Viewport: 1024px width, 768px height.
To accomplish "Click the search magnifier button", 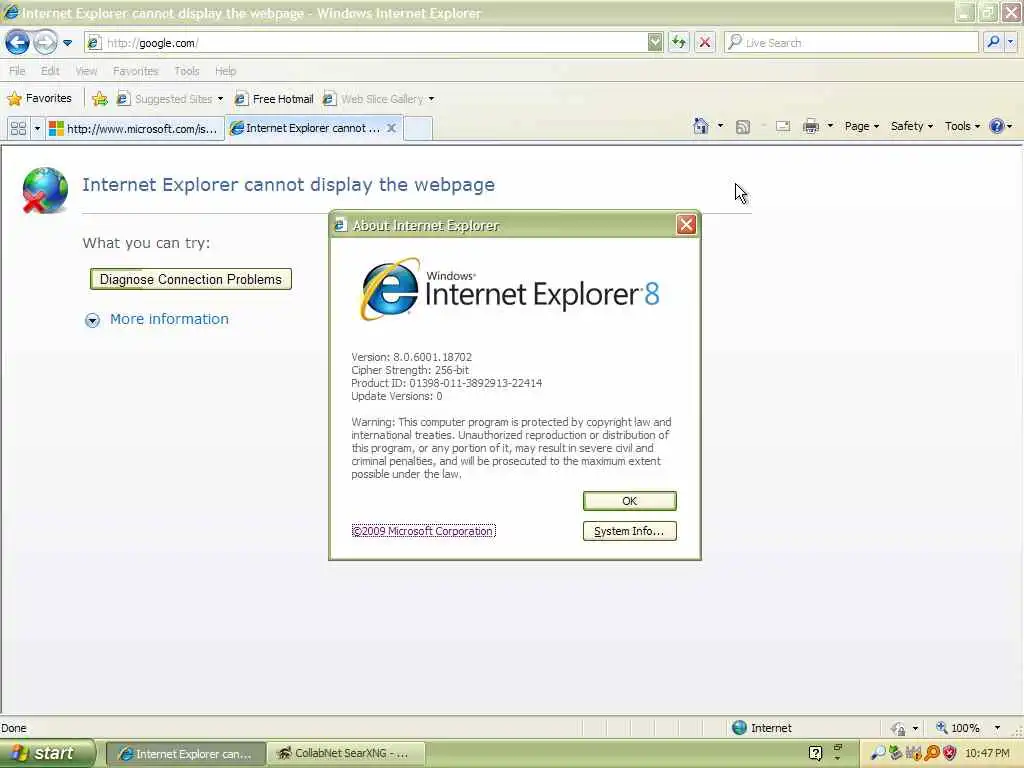I will click(993, 43).
